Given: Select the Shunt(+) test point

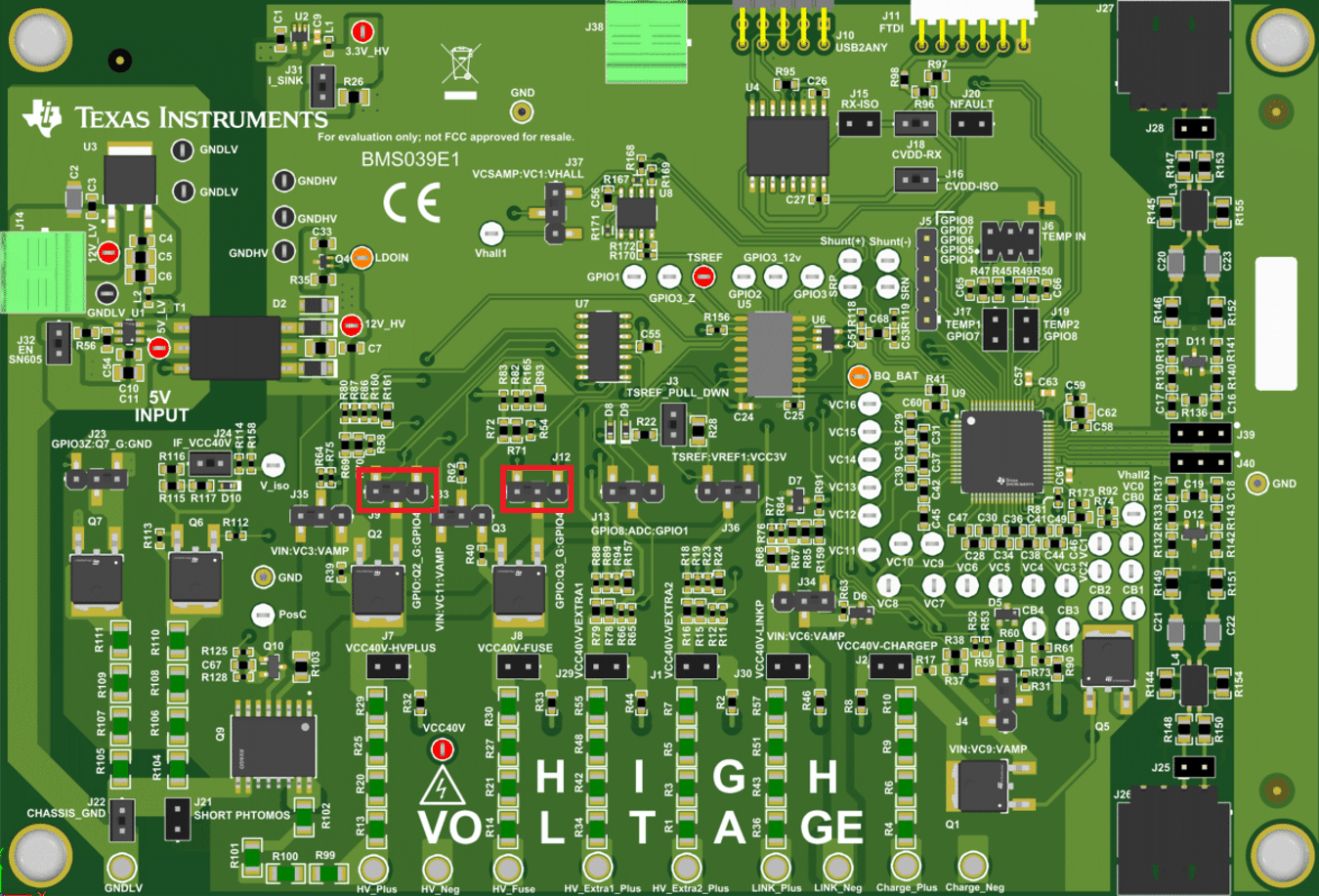Looking at the screenshot, I should click(x=850, y=261).
